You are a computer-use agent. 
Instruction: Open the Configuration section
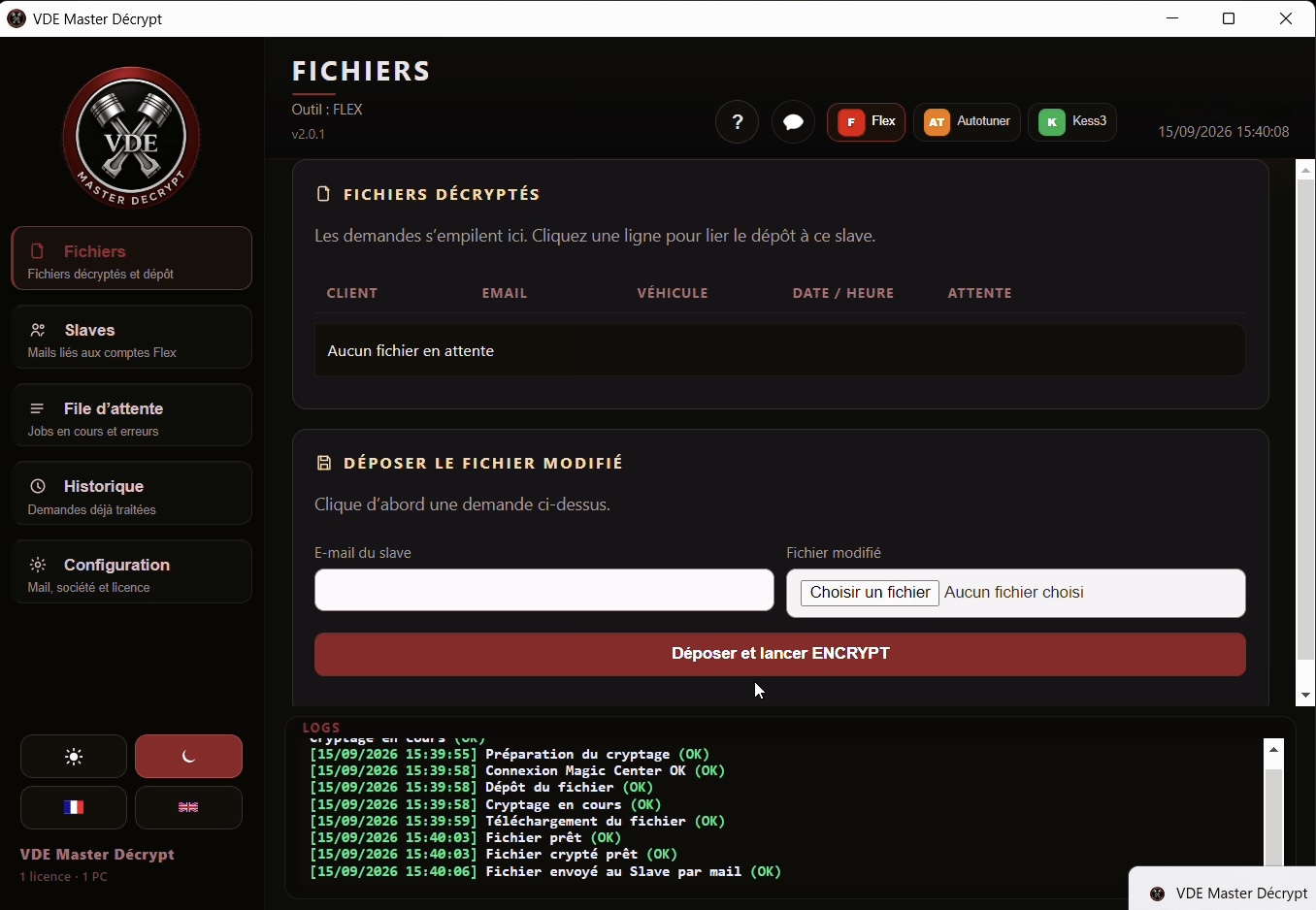[132, 572]
